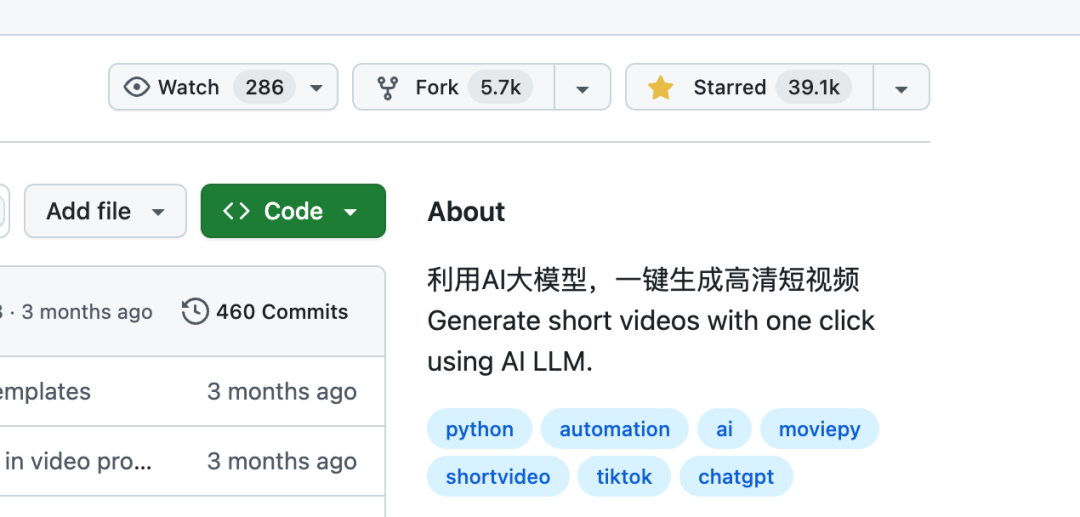This screenshot has width=1080, height=517.
Task: Click the eye icon on the Watch button
Action: [137, 87]
